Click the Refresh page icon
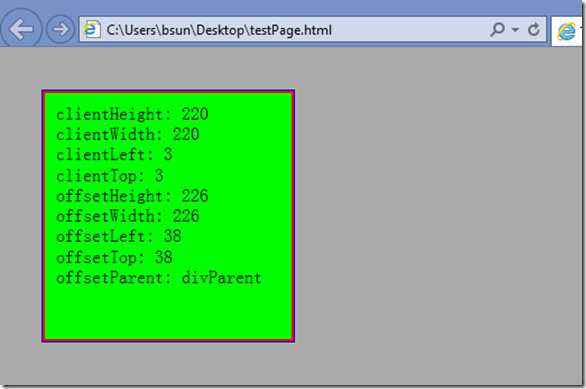The image size is (586, 389). 534,29
